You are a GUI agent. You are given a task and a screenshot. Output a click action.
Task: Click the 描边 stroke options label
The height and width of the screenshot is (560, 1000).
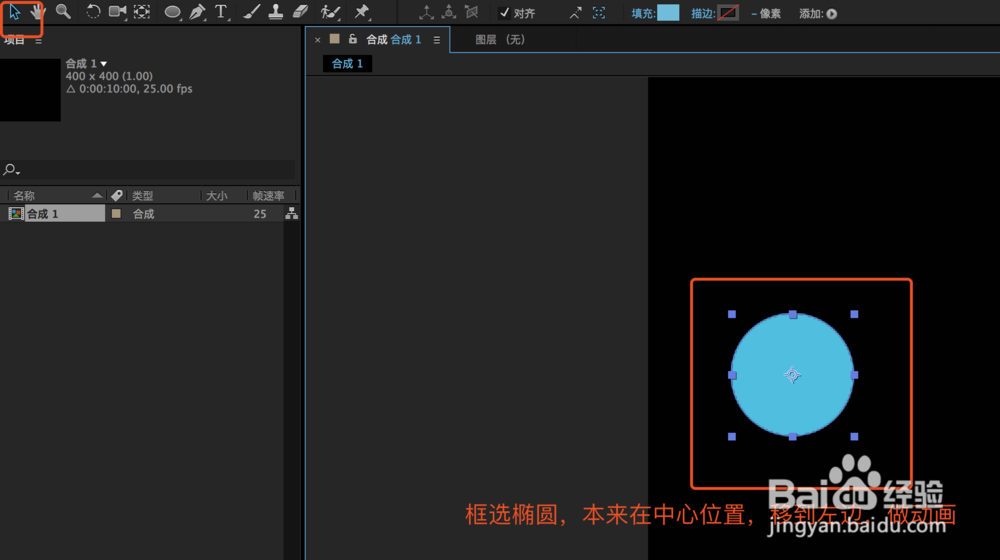tap(703, 13)
